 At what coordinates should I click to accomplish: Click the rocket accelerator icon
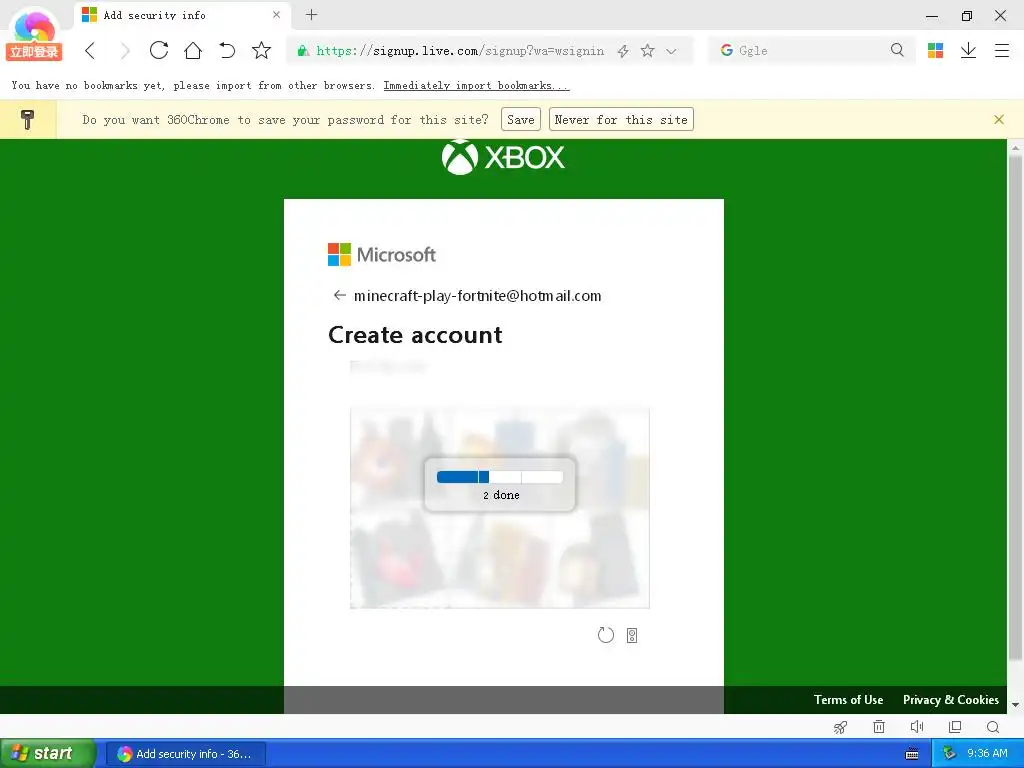[840, 727]
